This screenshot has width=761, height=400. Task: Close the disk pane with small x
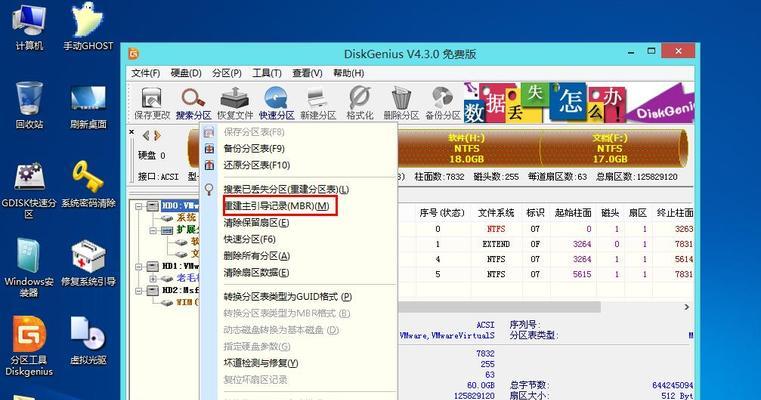tap(132, 132)
